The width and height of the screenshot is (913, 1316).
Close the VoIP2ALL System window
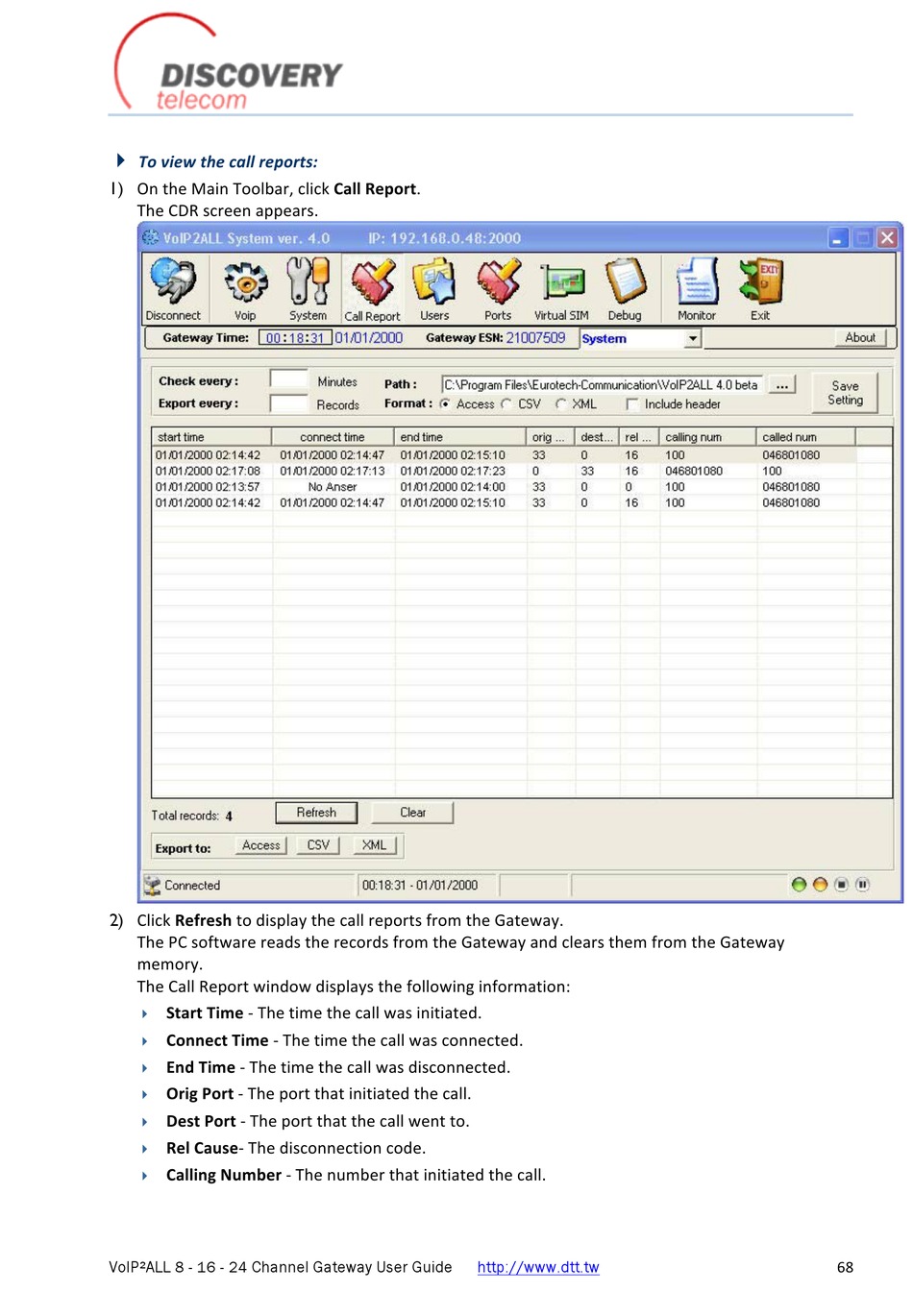pyautogui.click(x=887, y=237)
